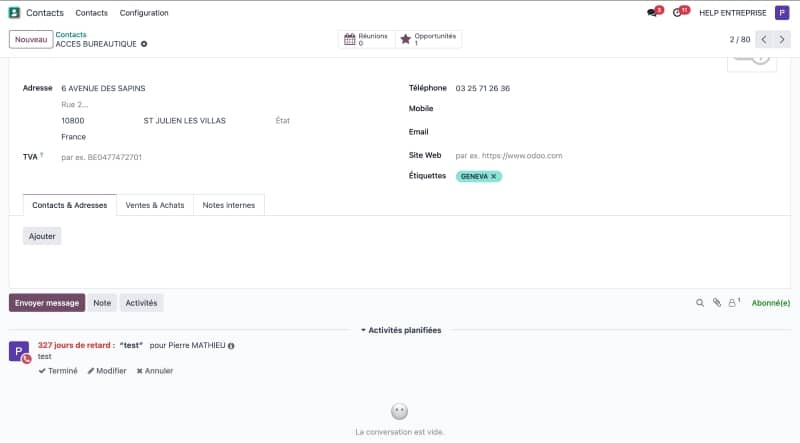Click the Étiquettes tags field
The width and height of the screenshot is (800, 443).
[x=615, y=176]
